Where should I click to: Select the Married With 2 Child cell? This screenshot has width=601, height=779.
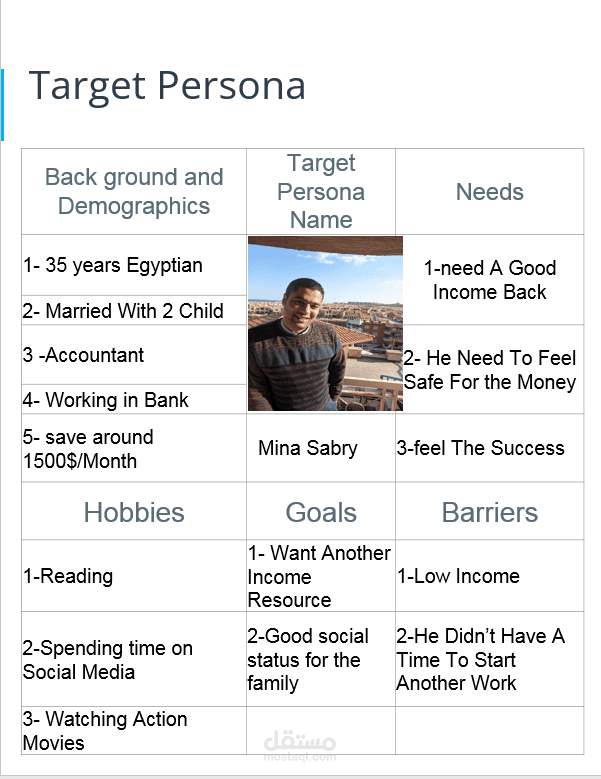click(134, 311)
